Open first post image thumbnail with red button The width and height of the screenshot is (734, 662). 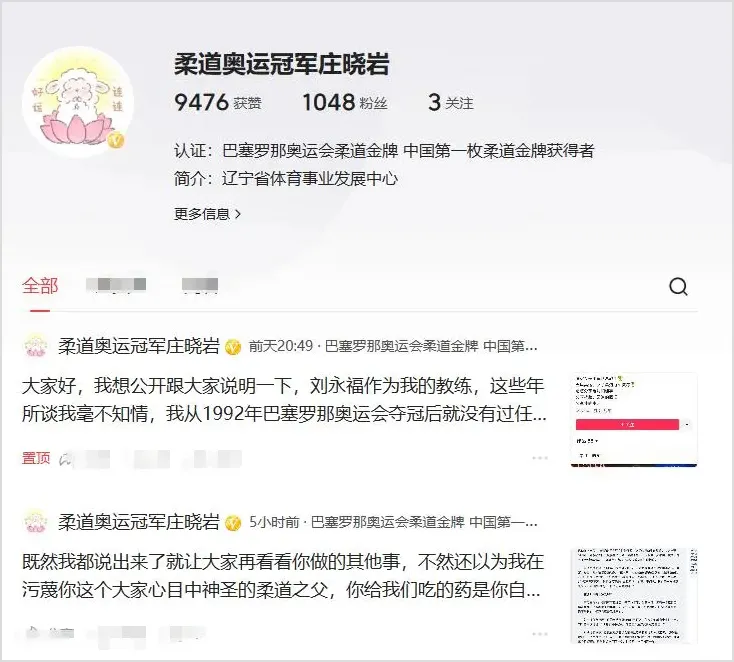(634, 419)
